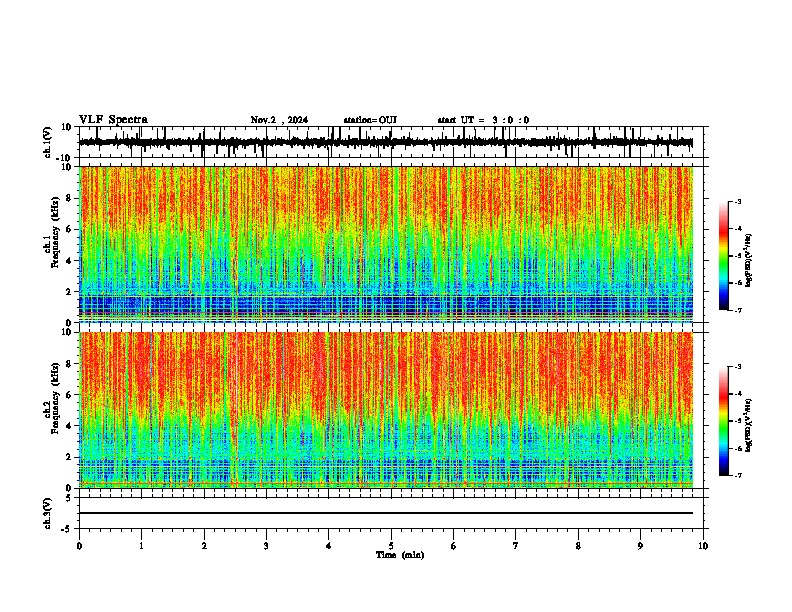Click the "ch.3(V)" axis label

pyautogui.click(x=48, y=513)
